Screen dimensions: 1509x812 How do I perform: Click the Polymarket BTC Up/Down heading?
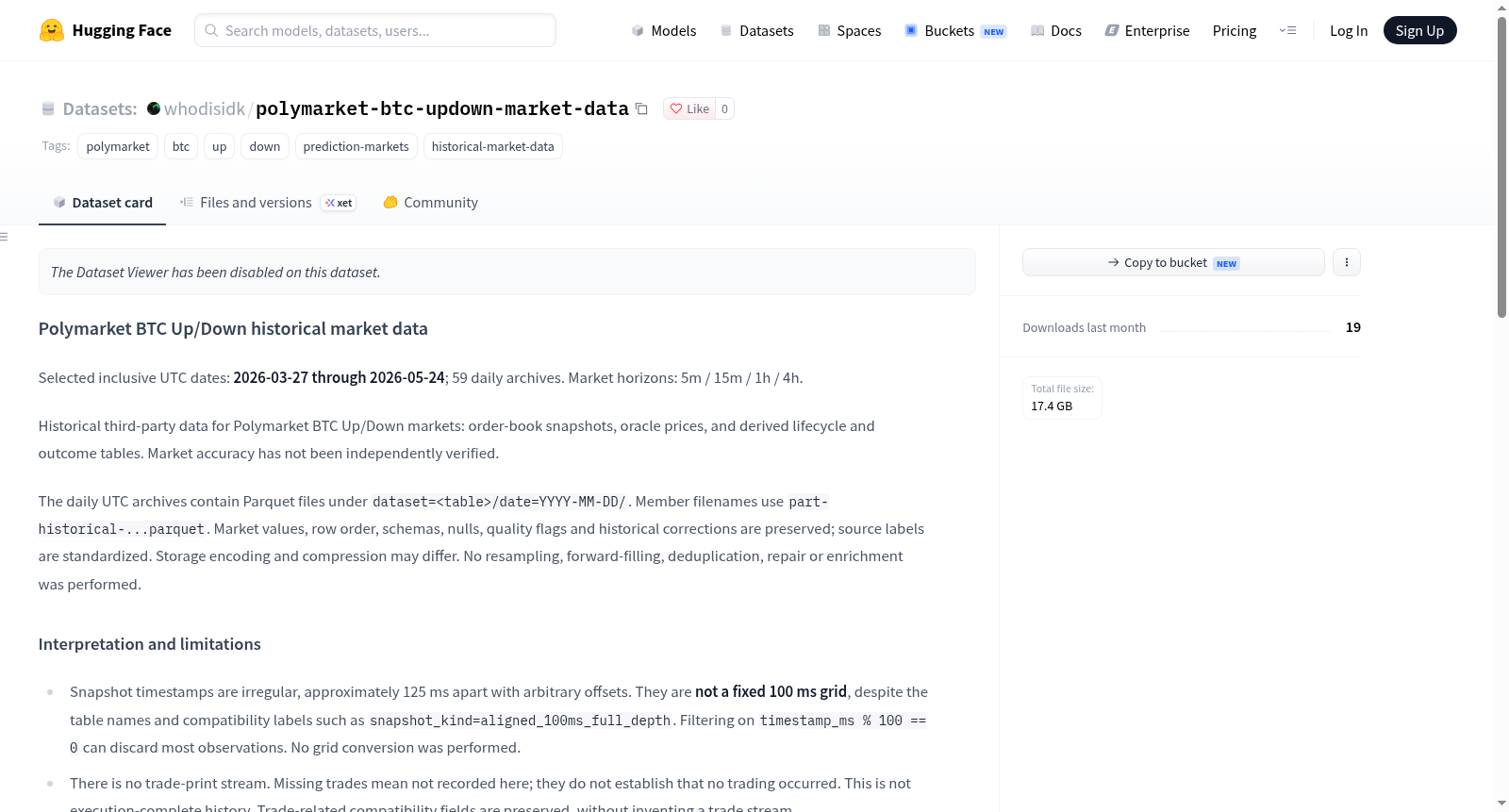coord(233,328)
